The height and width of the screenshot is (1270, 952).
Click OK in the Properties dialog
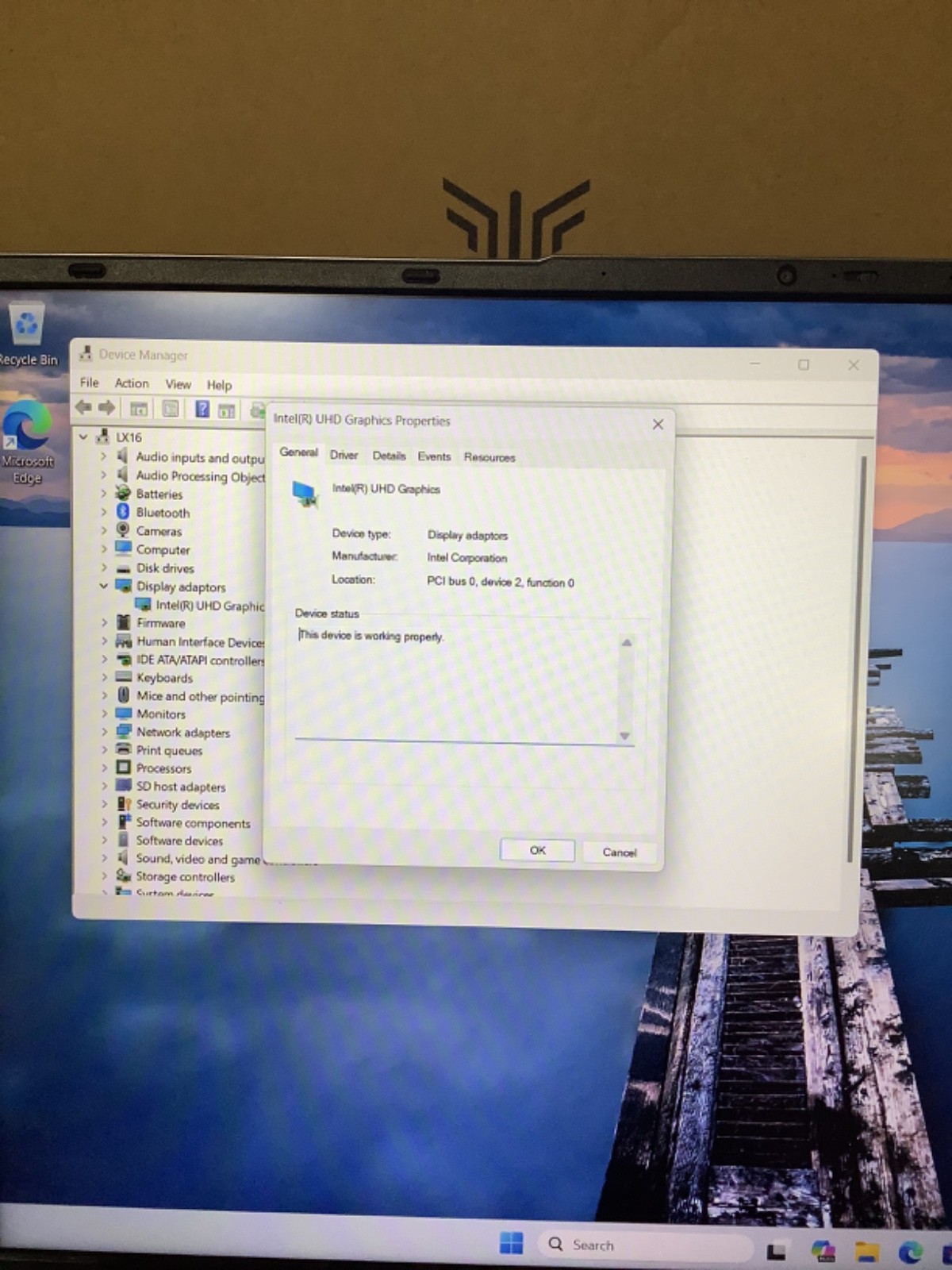pyautogui.click(x=538, y=850)
